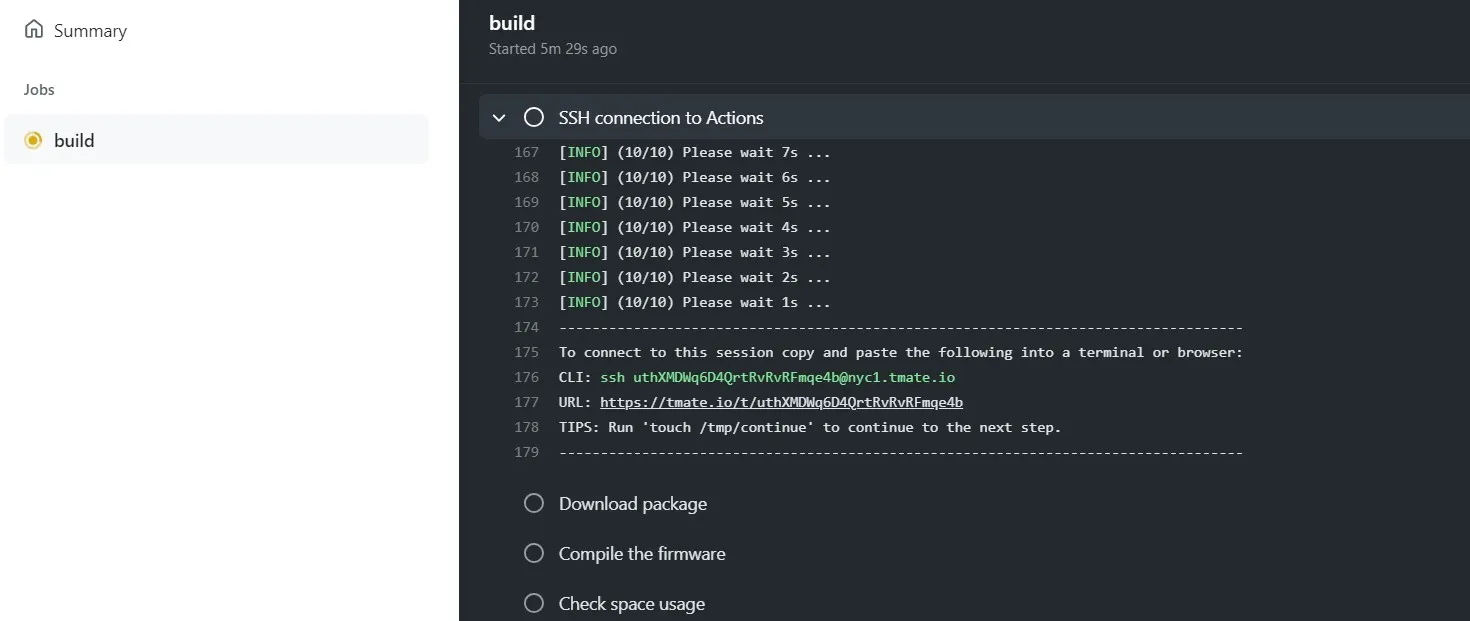Viewport: 1470px width, 621px height.
Task: Click log line number 176
Action: [x=526, y=377]
